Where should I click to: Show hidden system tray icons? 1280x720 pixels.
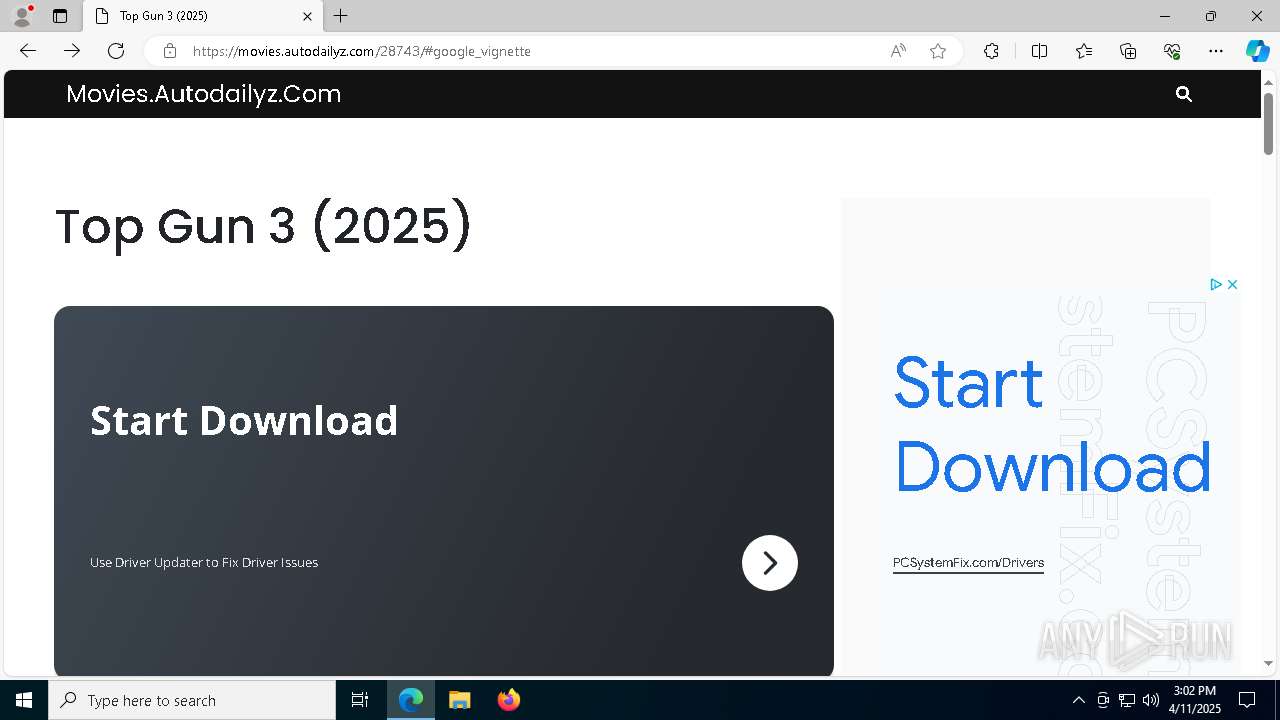(x=1078, y=700)
